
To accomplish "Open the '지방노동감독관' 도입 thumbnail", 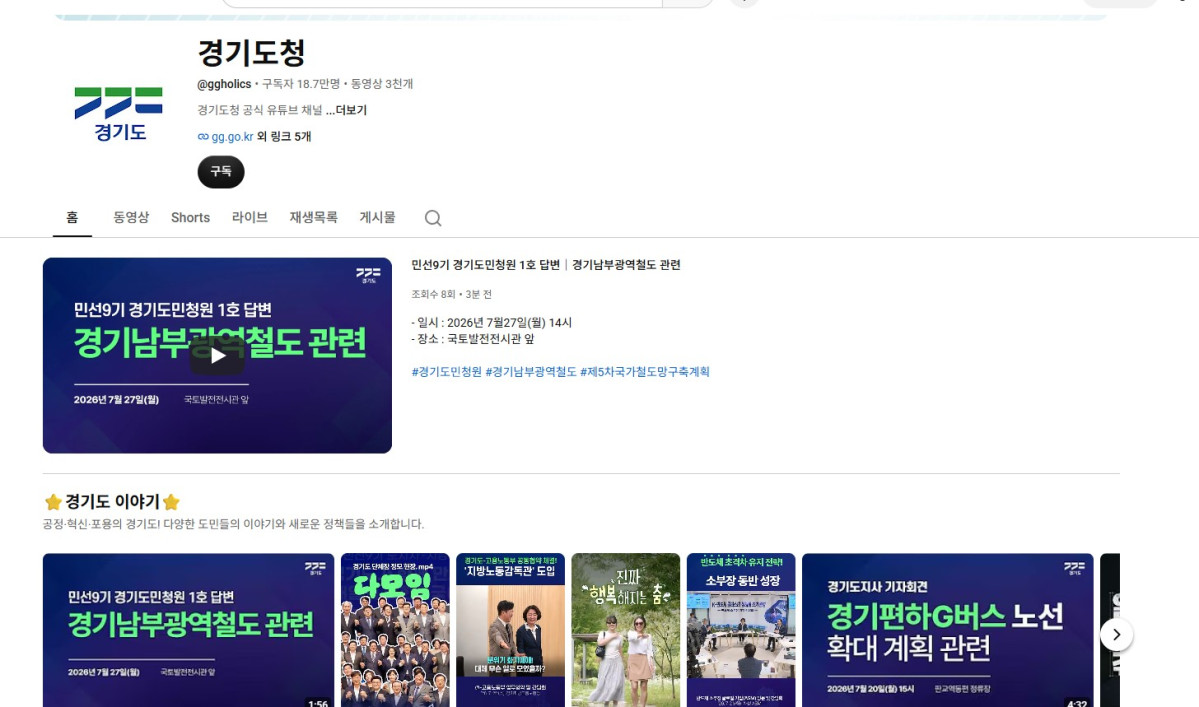I will tap(511, 630).
